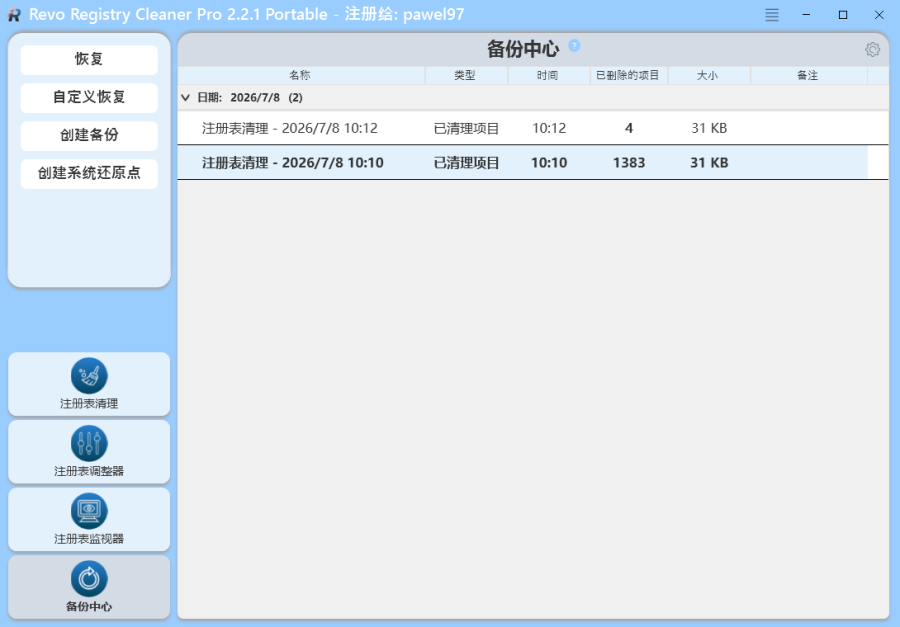The height and width of the screenshot is (627, 900).
Task: Sort by the 类型 column header
Action: coord(466,75)
